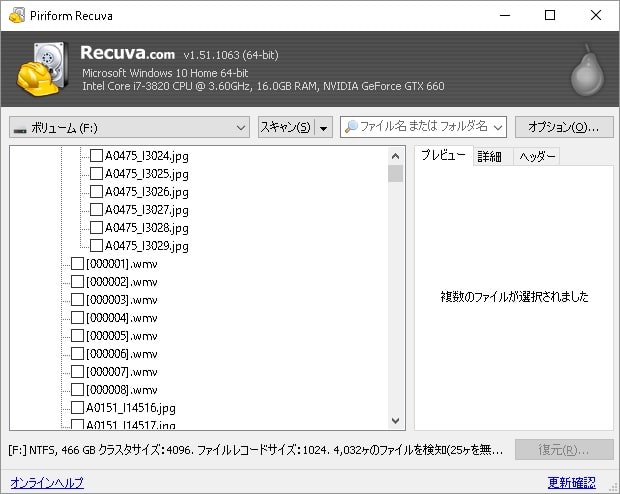
Task: Open オプション(O)... settings
Action: 564,127
